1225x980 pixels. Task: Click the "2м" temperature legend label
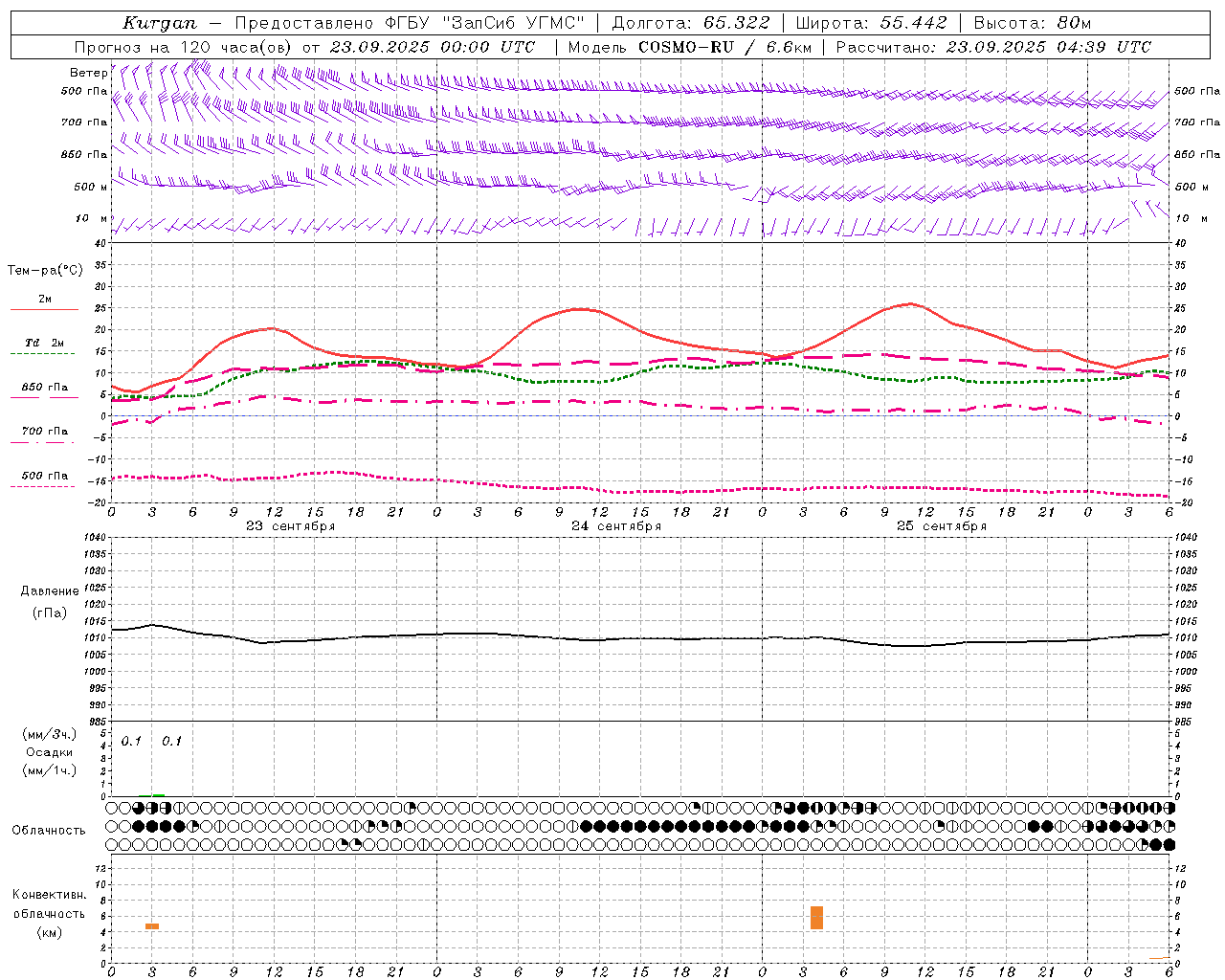(x=45, y=299)
